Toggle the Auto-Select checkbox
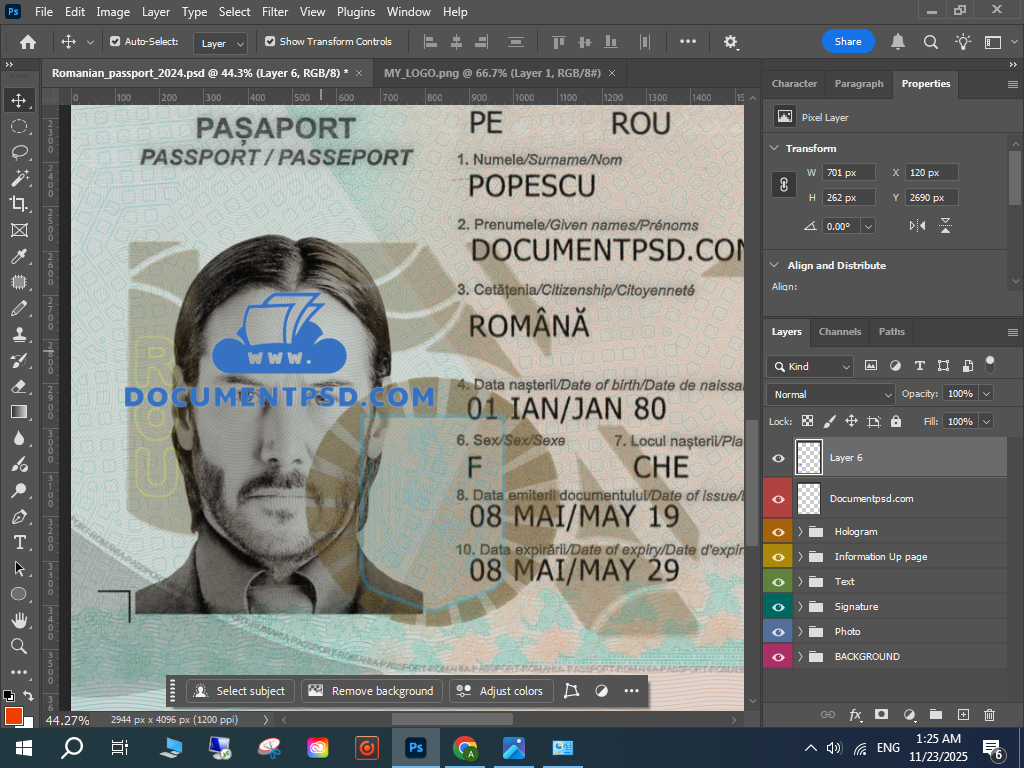1024x768 pixels. click(x=115, y=42)
